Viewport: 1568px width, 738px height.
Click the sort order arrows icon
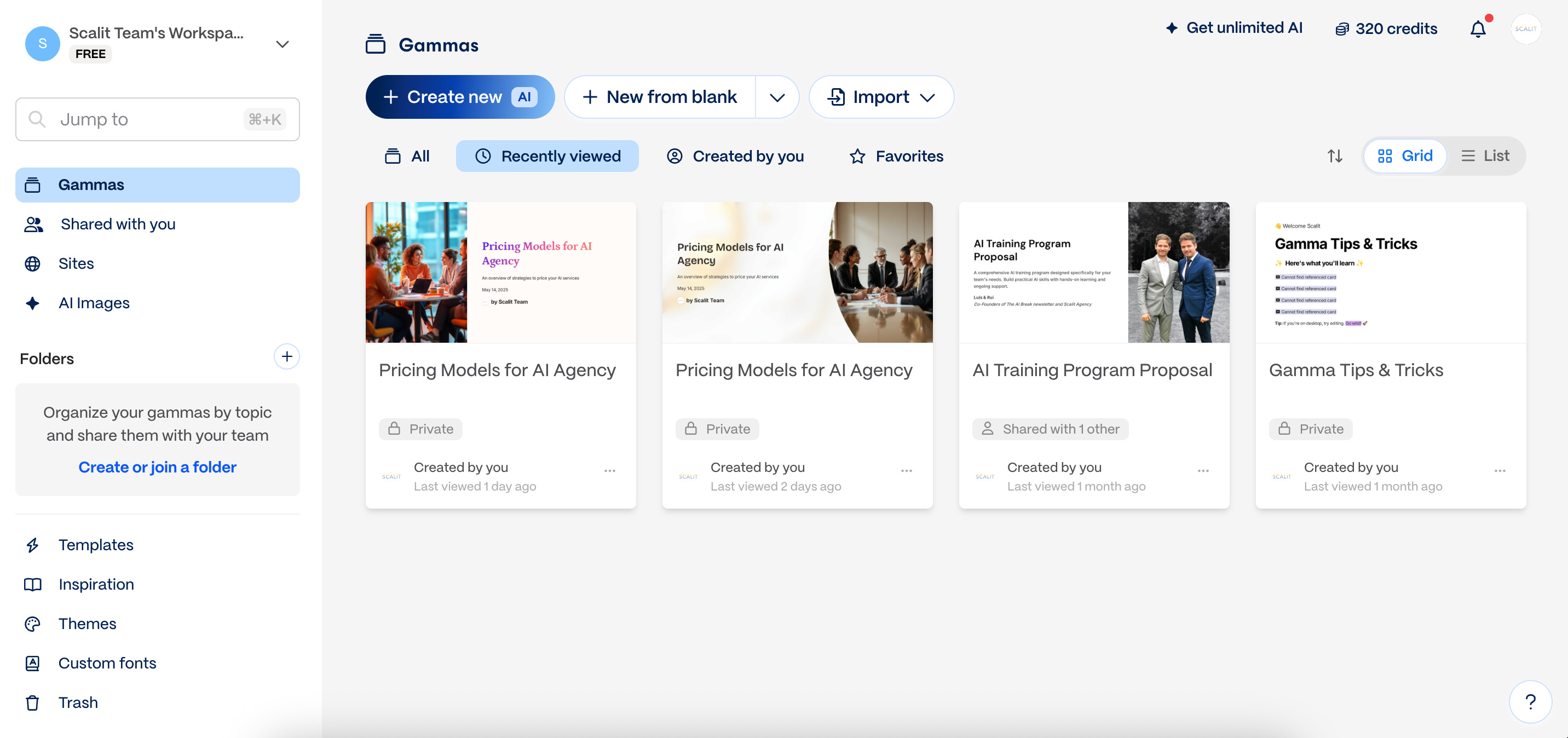click(x=1335, y=156)
